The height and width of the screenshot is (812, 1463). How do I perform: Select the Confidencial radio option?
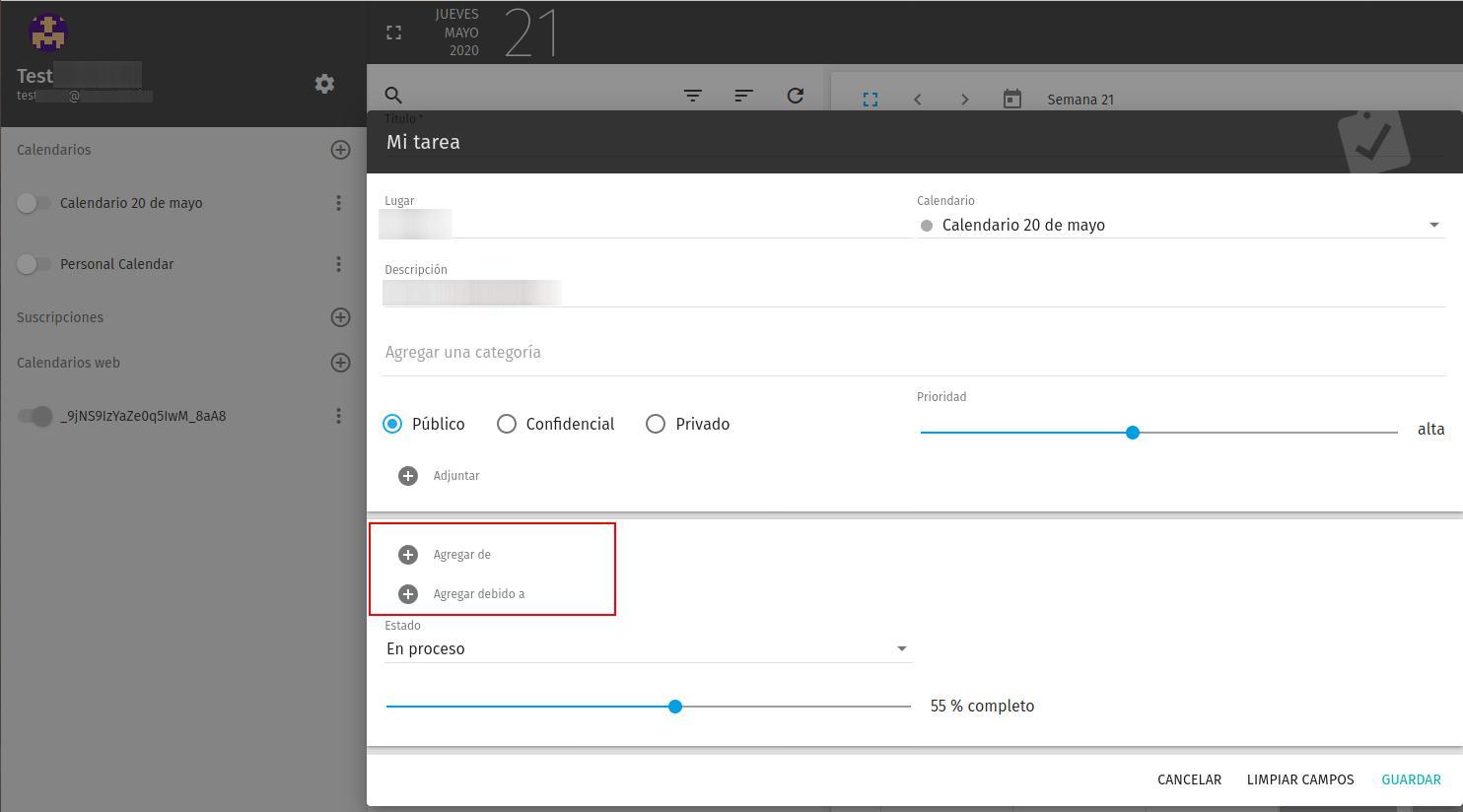(x=507, y=424)
